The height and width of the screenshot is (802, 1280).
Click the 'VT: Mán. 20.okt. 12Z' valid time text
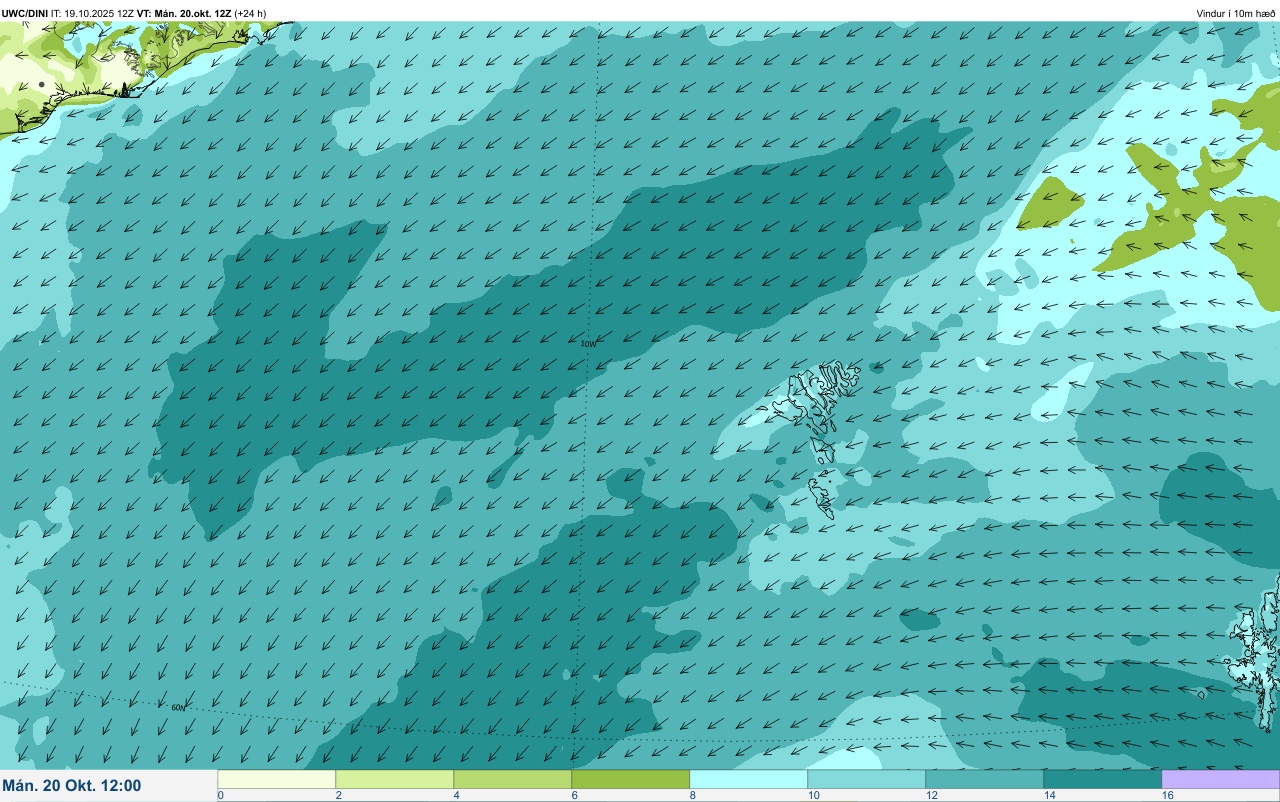[184, 13]
